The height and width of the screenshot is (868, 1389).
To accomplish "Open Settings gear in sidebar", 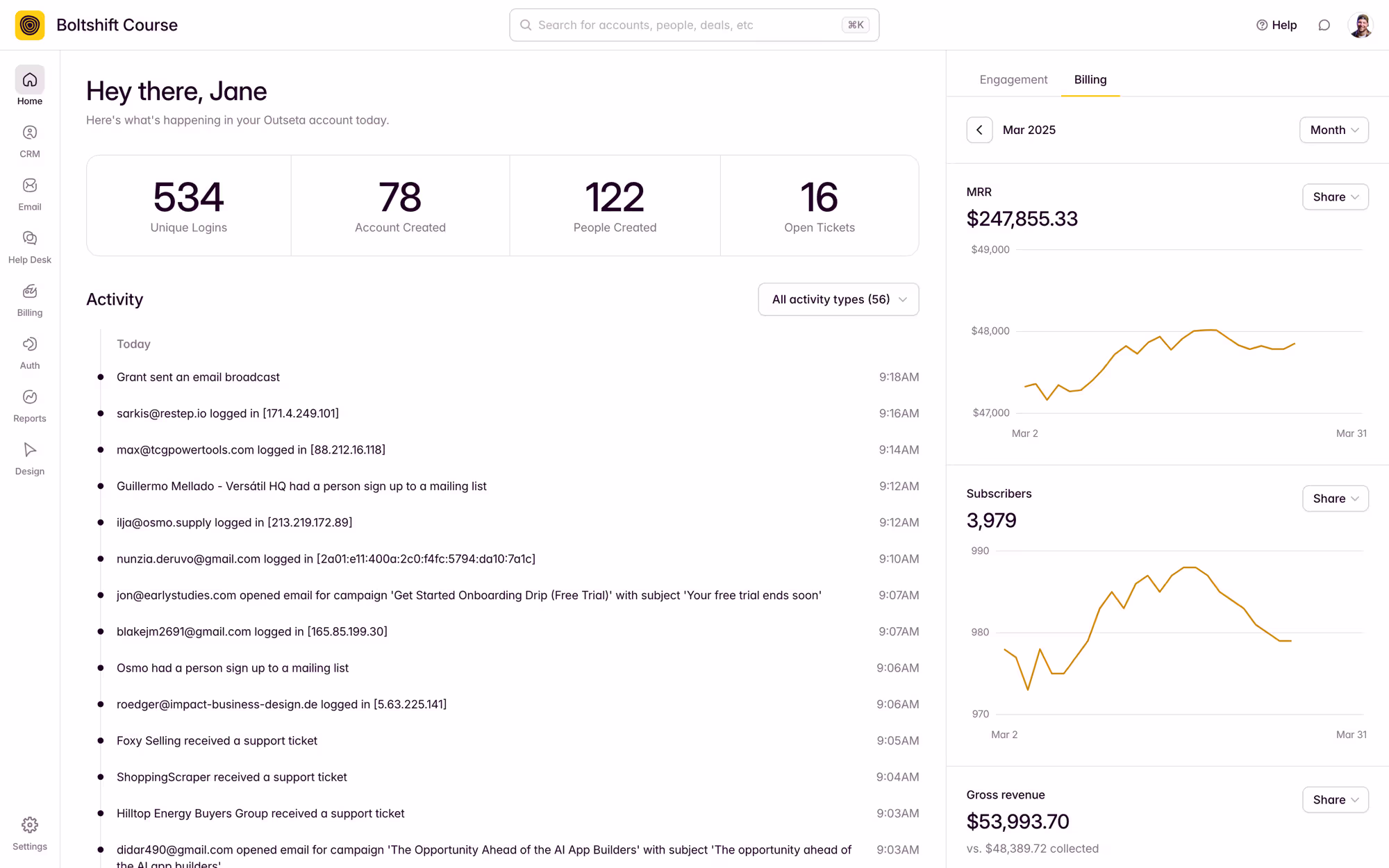I will (30, 826).
